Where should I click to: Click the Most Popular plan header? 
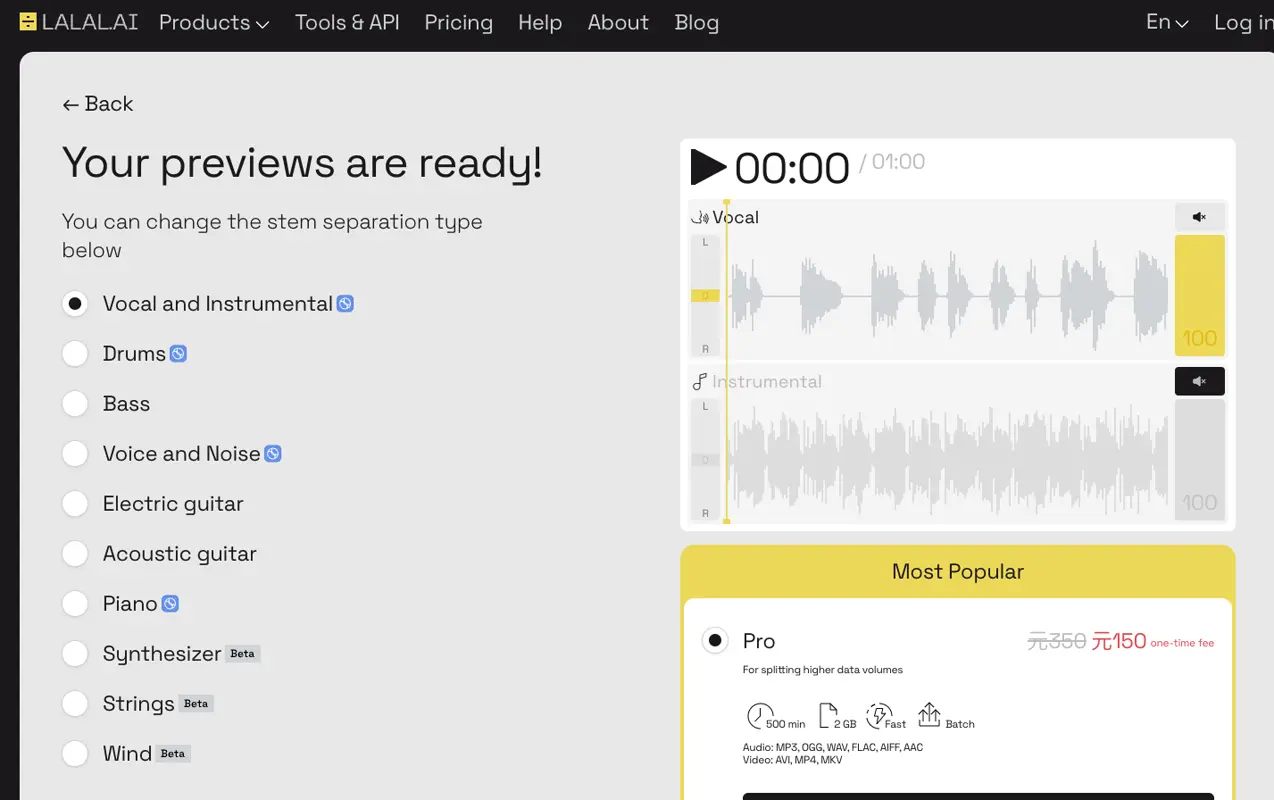[958, 572]
